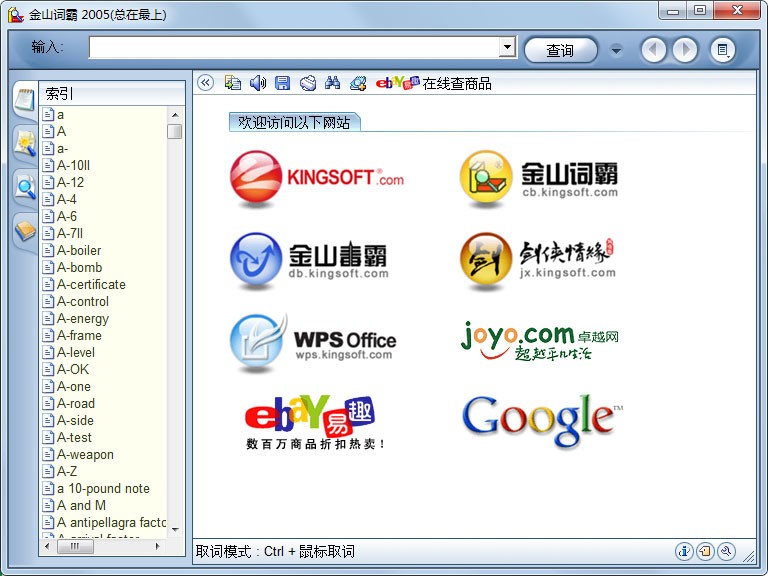Open the main menu round button

pyautogui.click(x=723, y=49)
